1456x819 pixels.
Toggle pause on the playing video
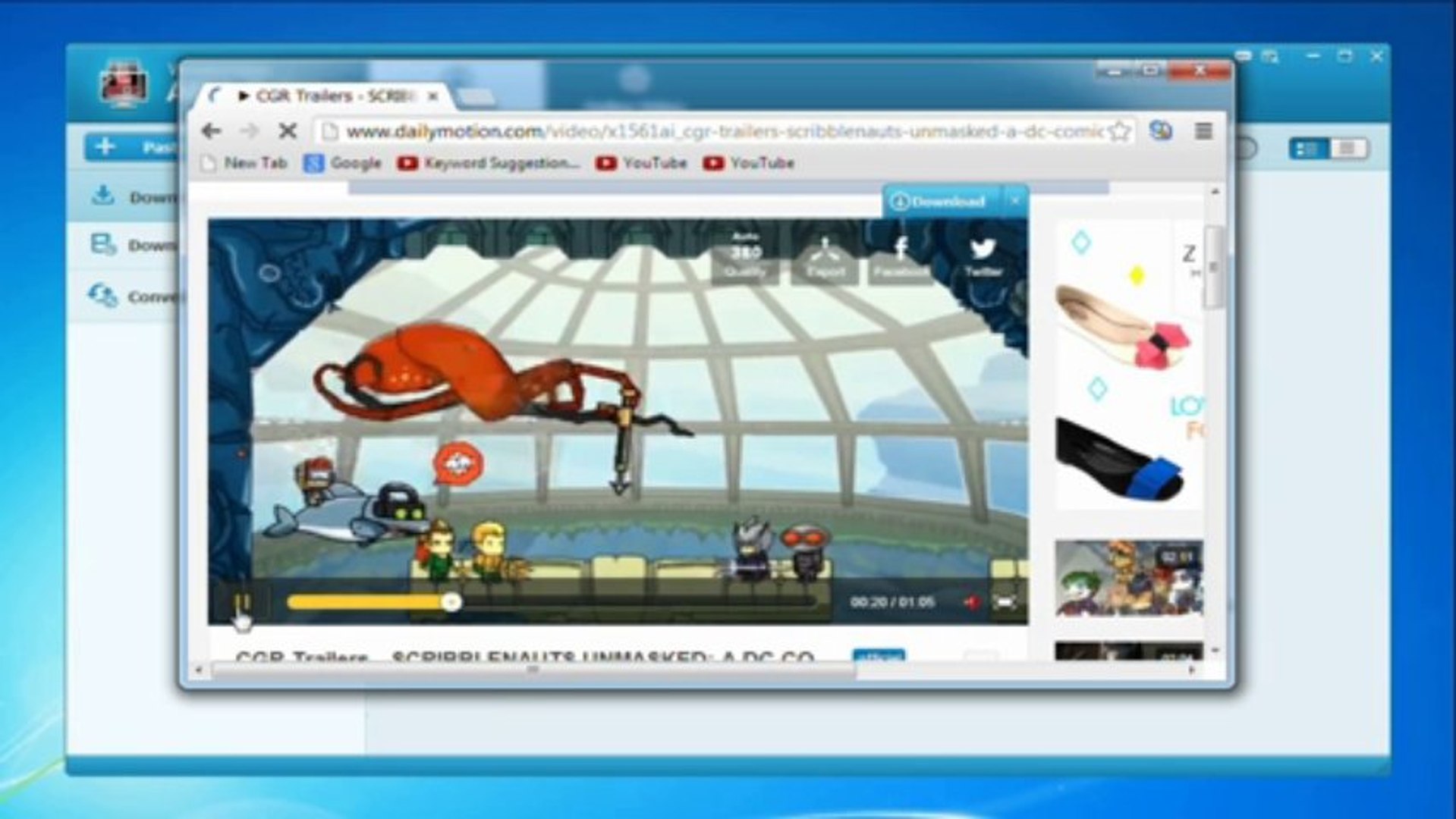[244, 600]
